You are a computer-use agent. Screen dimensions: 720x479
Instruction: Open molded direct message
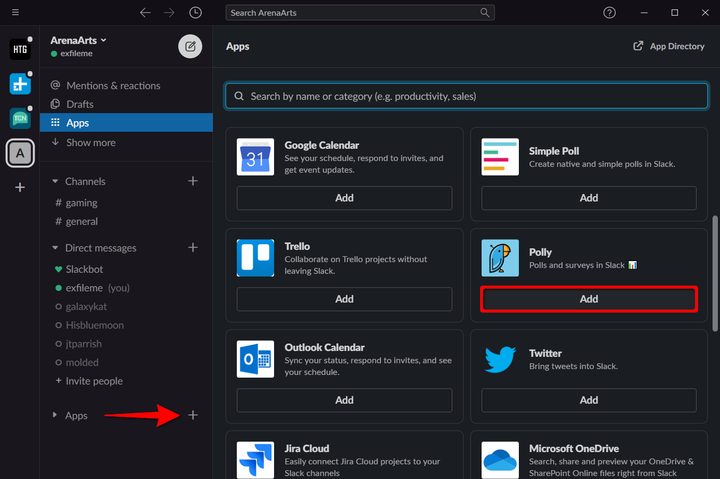click(126, 362)
